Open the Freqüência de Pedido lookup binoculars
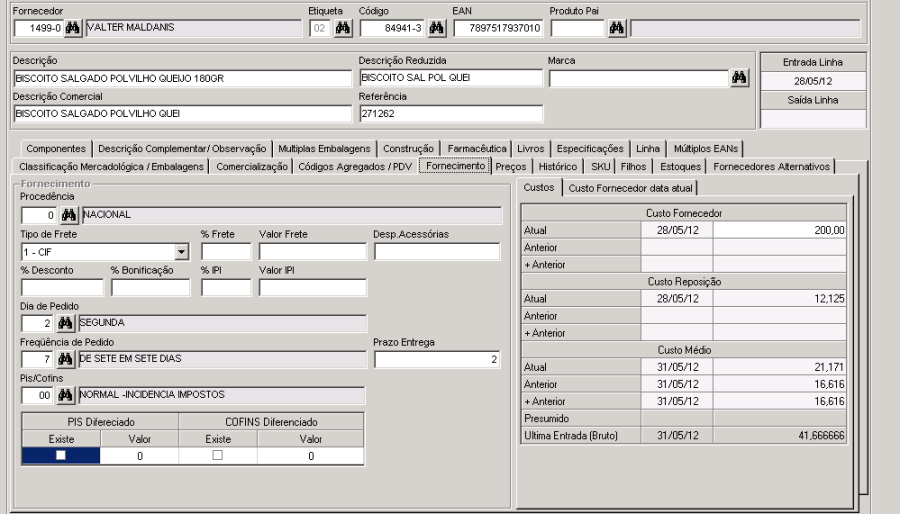 pos(65,359)
